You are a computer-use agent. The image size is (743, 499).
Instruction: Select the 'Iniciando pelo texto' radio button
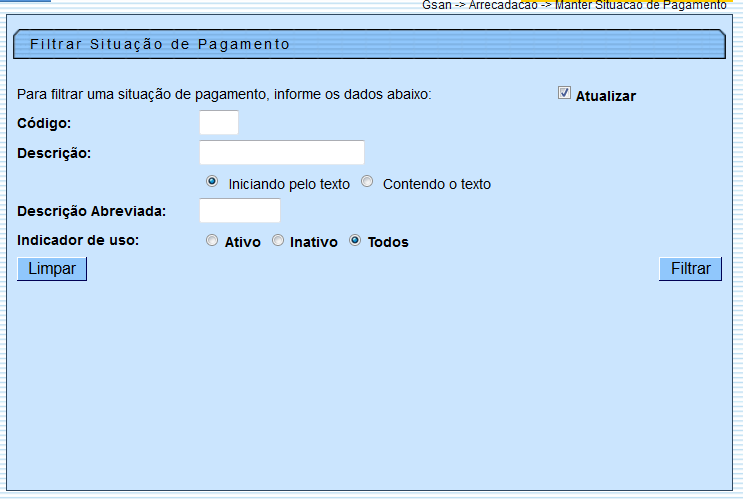(x=212, y=182)
